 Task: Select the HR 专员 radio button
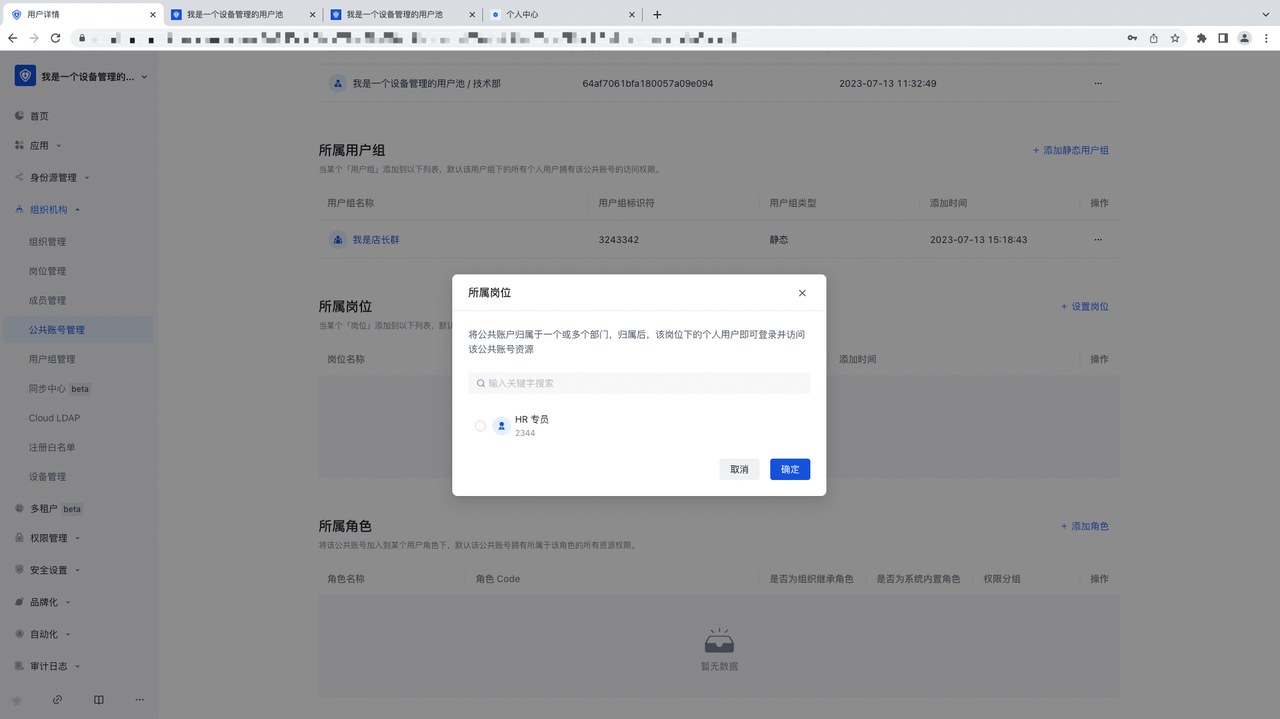click(480, 426)
